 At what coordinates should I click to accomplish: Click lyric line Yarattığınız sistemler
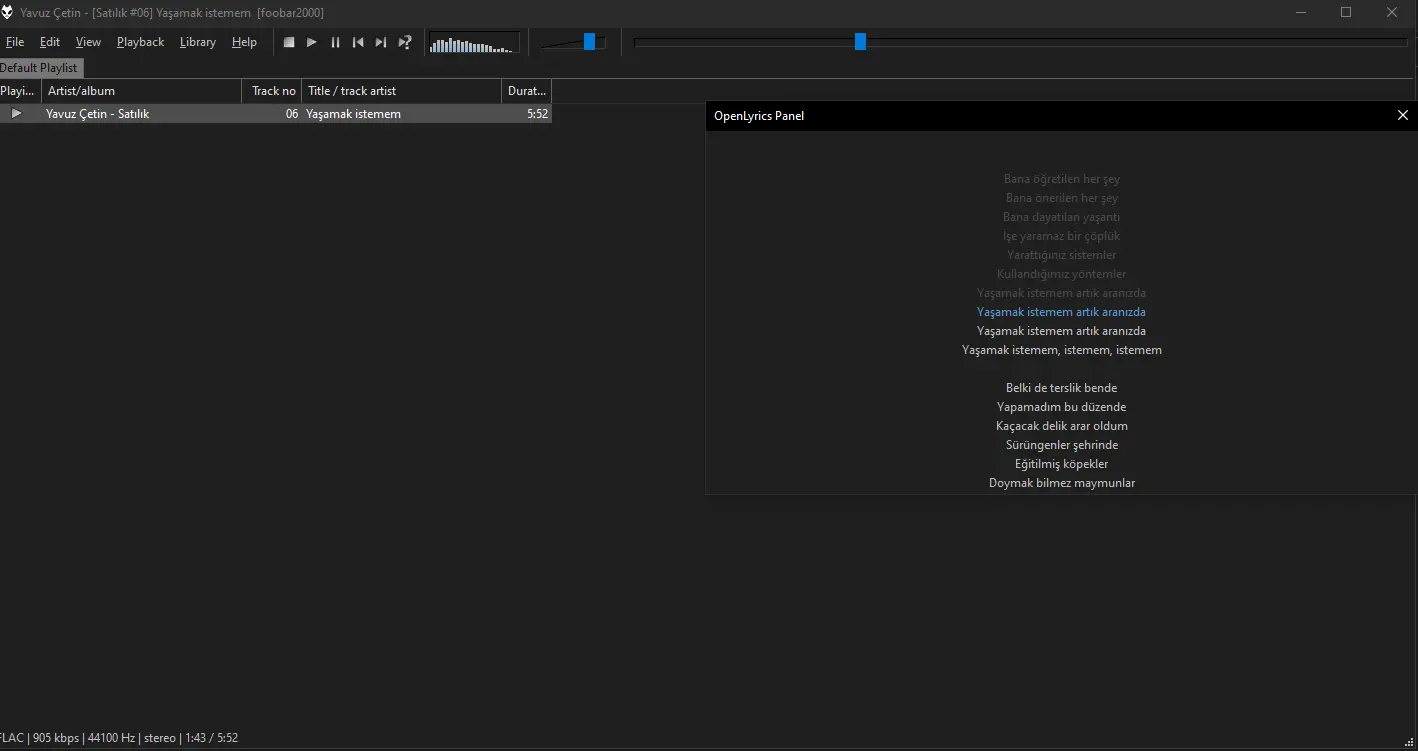[x=1061, y=255]
